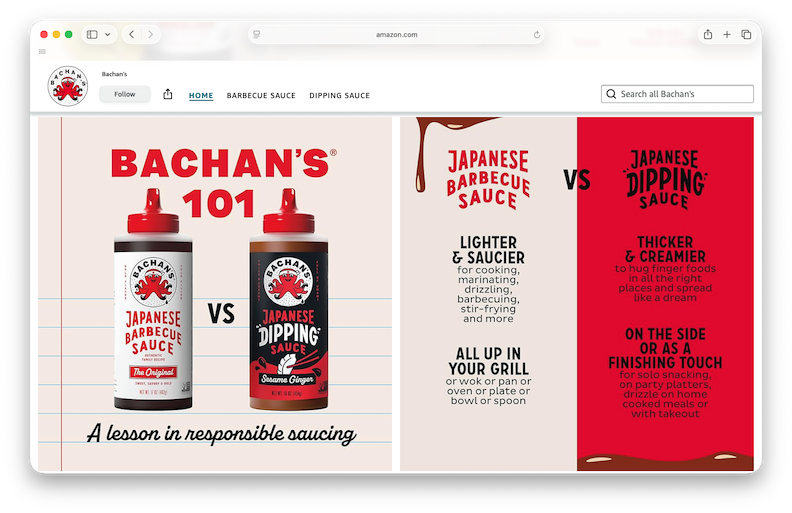Screen dimensions: 792x513
Task: Click the Bachan's octopus brand logo
Action: point(68,86)
